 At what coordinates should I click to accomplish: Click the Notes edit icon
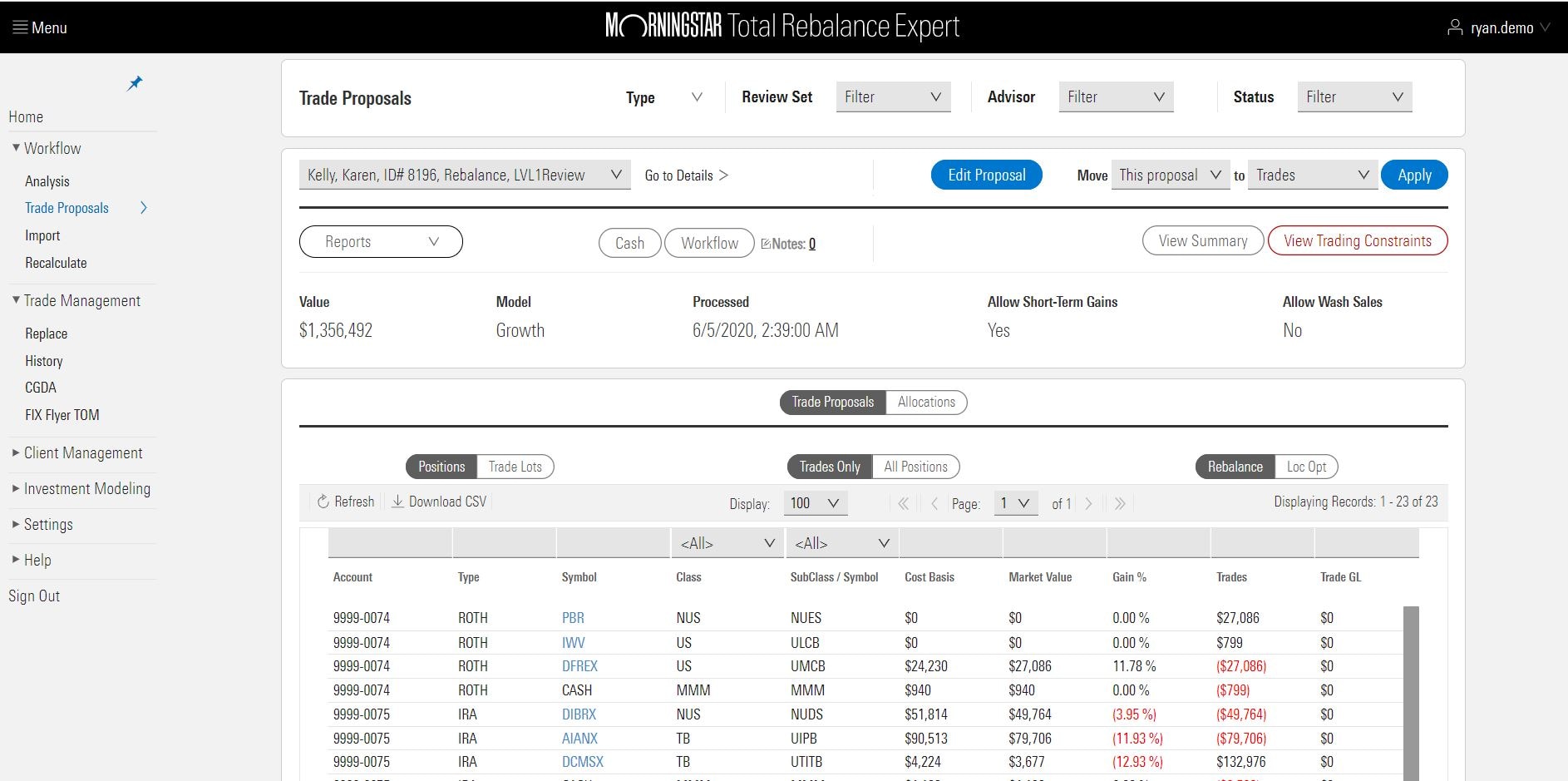point(766,244)
